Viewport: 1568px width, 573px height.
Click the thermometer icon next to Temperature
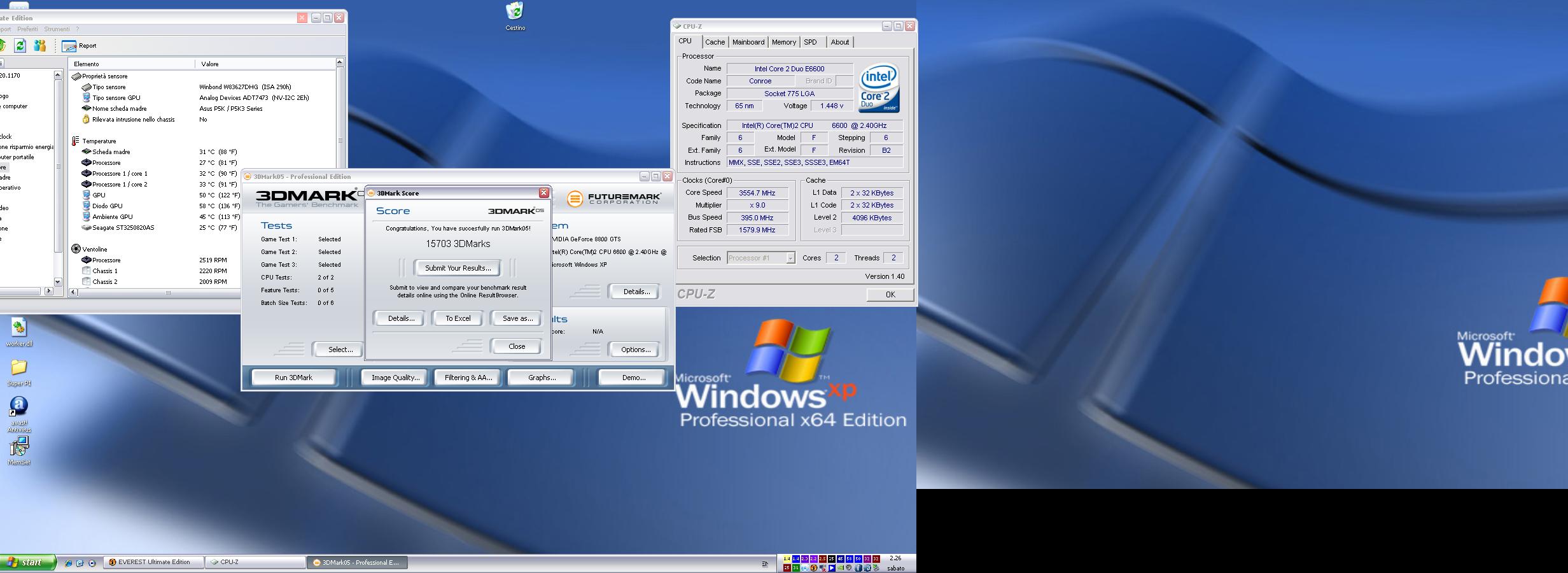[76, 141]
